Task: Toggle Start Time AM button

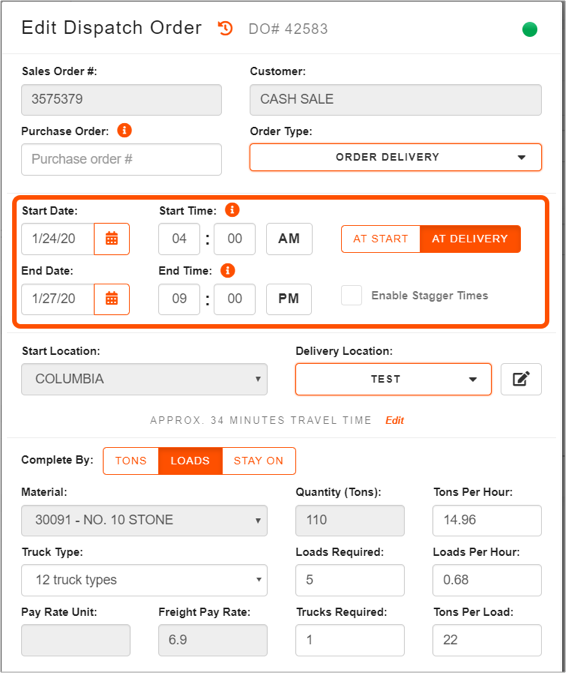Action: [x=289, y=239]
